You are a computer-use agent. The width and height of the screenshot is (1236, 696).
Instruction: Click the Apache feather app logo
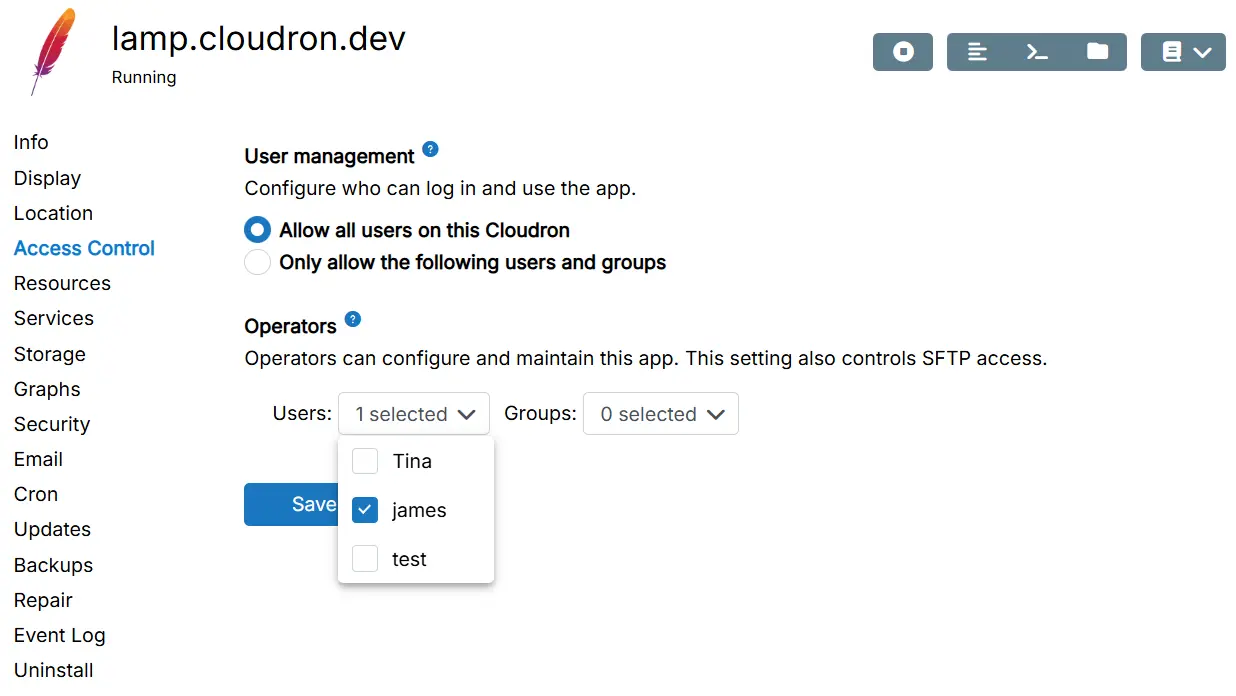tap(52, 52)
